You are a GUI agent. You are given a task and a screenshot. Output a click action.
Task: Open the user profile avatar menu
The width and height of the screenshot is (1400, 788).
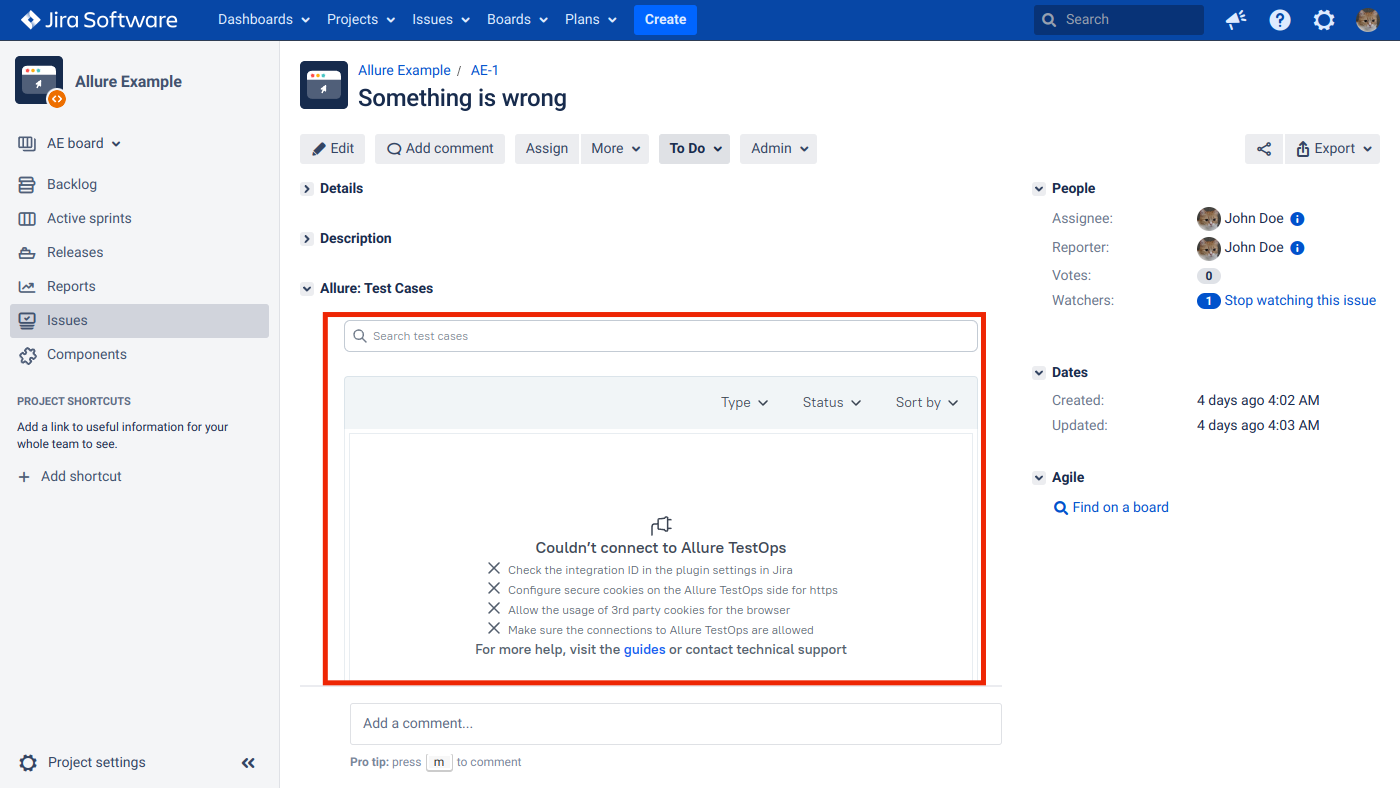(x=1368, y=20)
